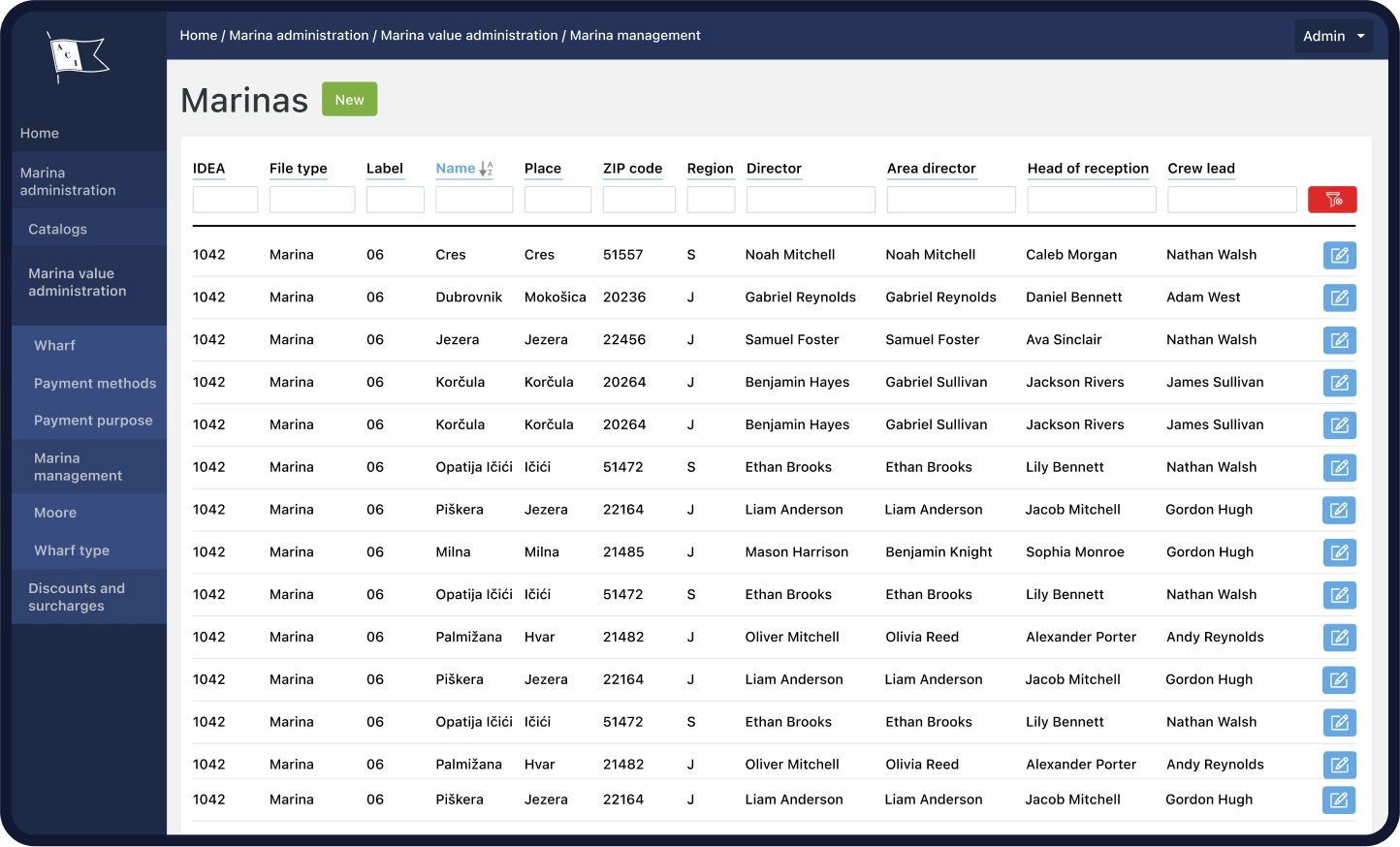Image resolution: width=1400 pixels, height=847 pixels.
Task: Select Marina management in sidebar
Action: pyautogui.click(x=79, y=467)
